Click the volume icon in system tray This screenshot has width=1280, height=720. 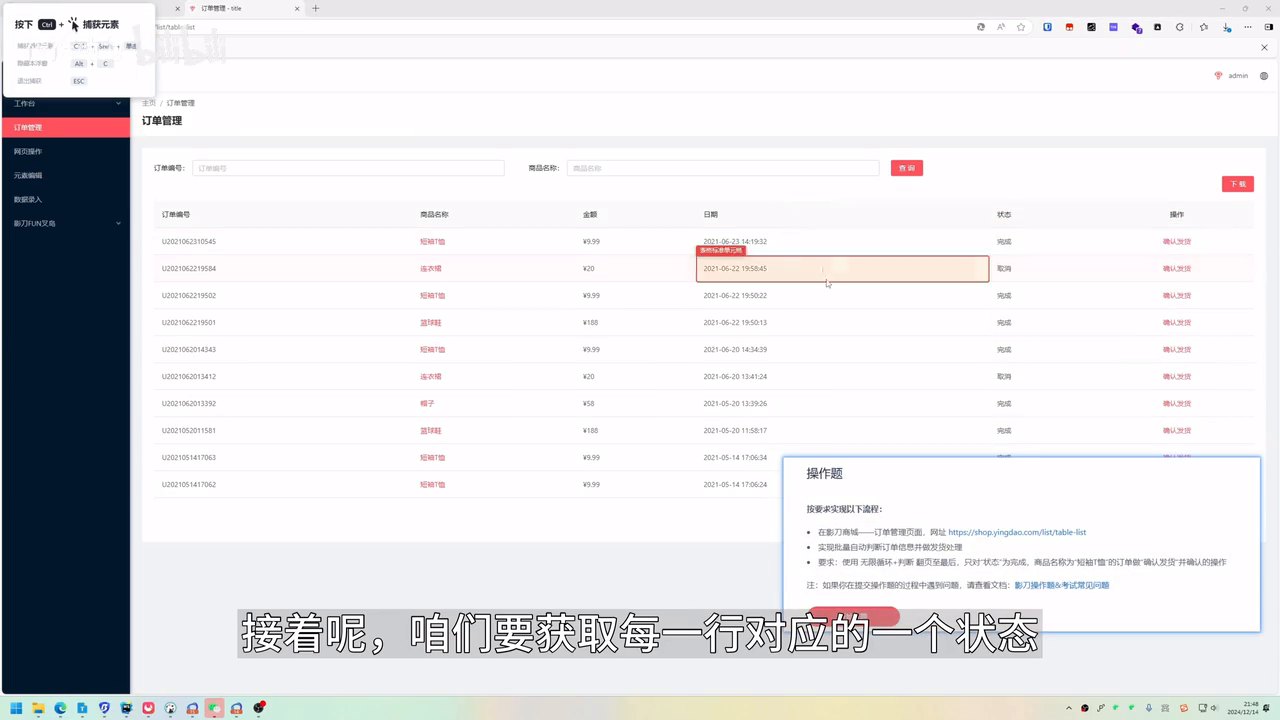click(x=1214, y=708)
